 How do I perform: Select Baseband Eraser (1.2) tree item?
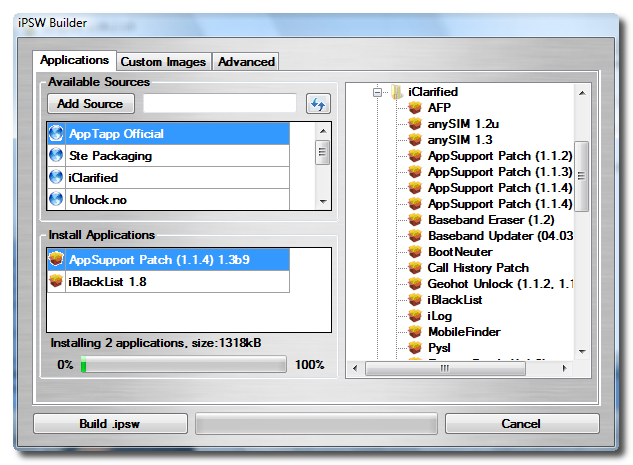pos(491,220)
